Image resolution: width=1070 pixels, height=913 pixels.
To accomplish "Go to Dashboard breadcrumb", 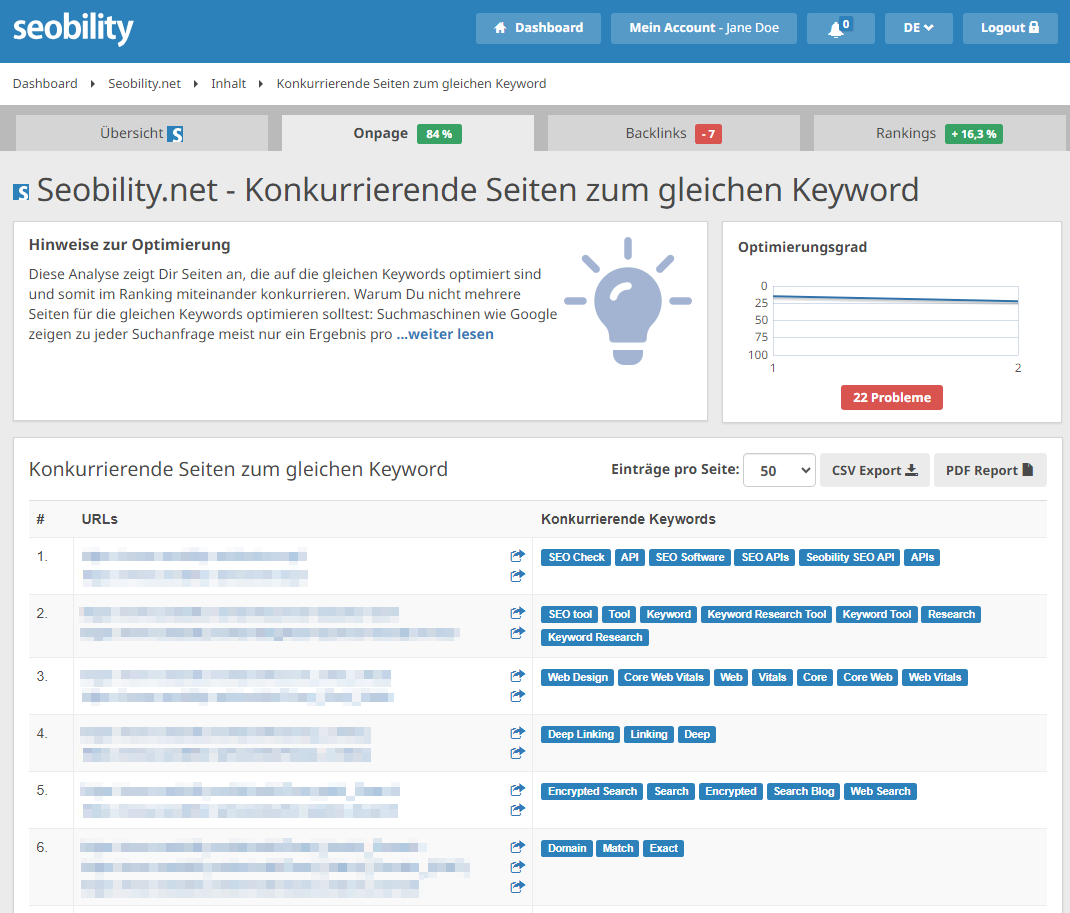I will point(45,84).
